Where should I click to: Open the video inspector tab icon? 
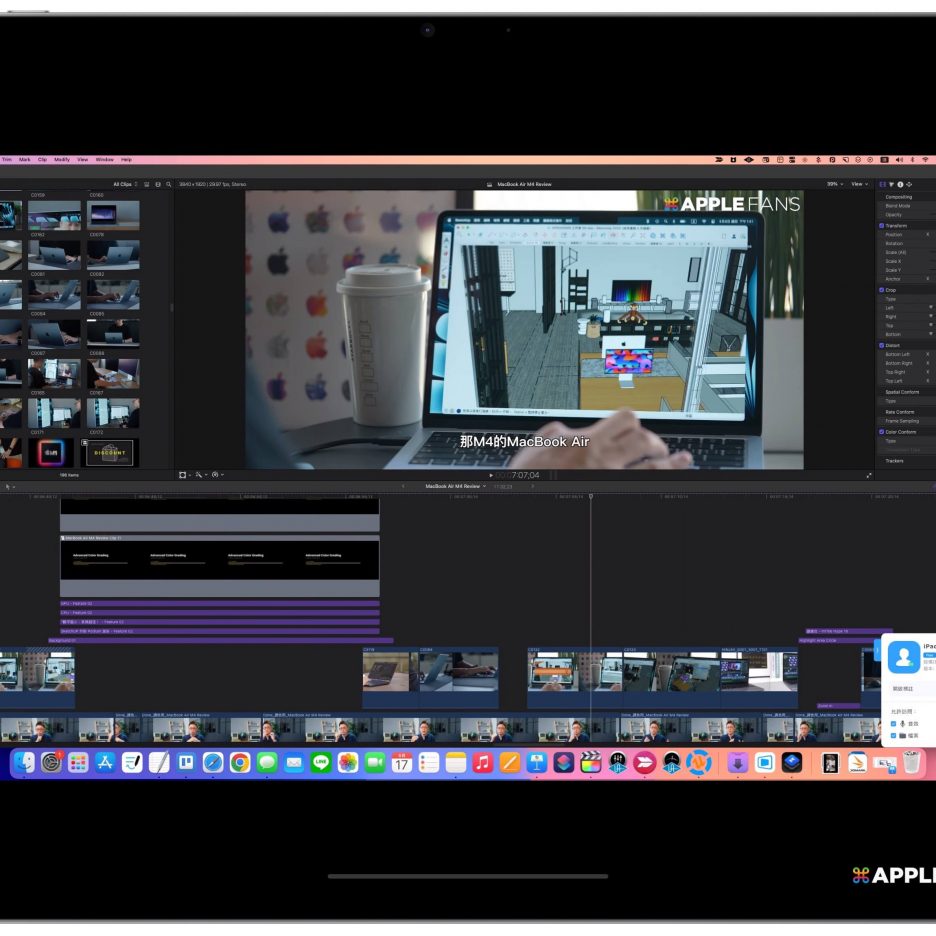point(883,184)
